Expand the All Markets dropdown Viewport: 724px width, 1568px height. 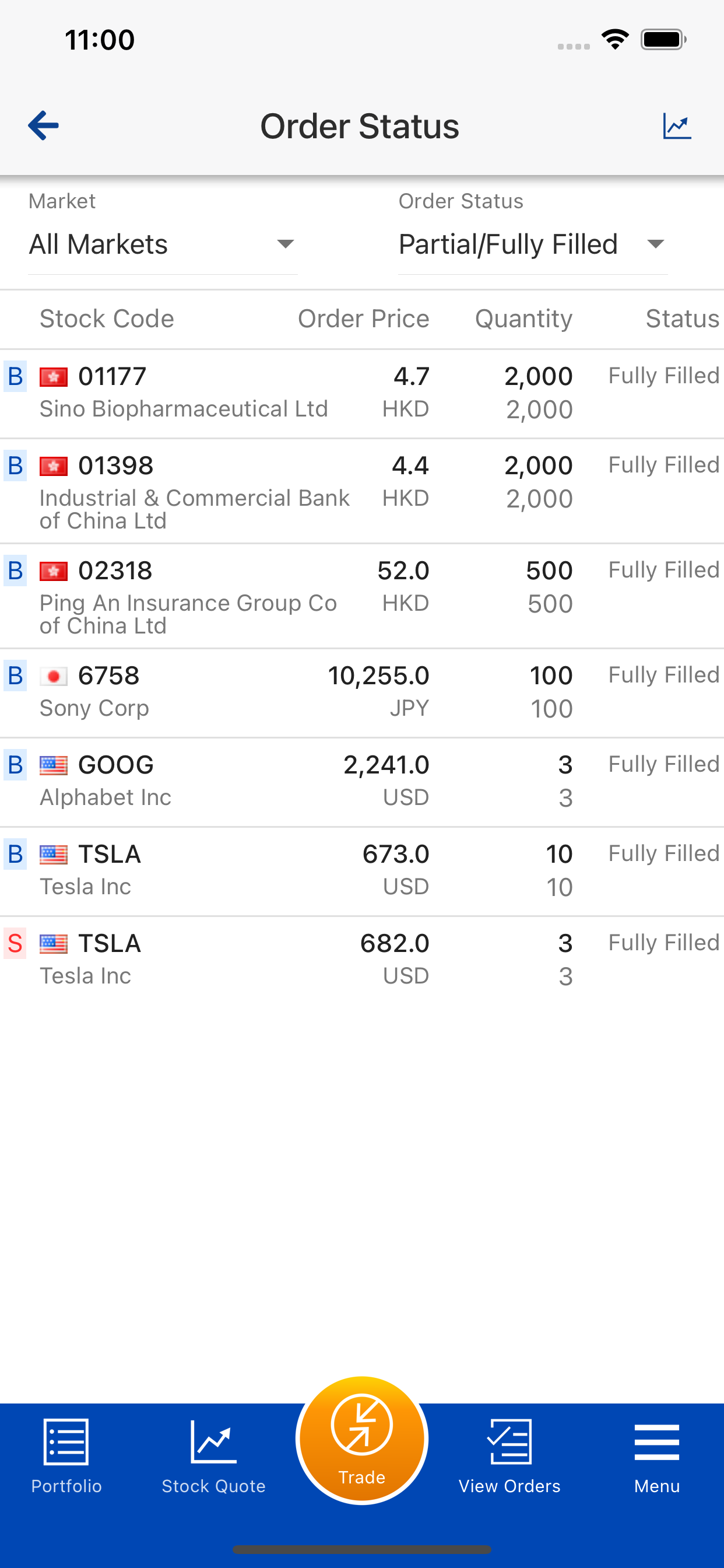coord(163,244)
